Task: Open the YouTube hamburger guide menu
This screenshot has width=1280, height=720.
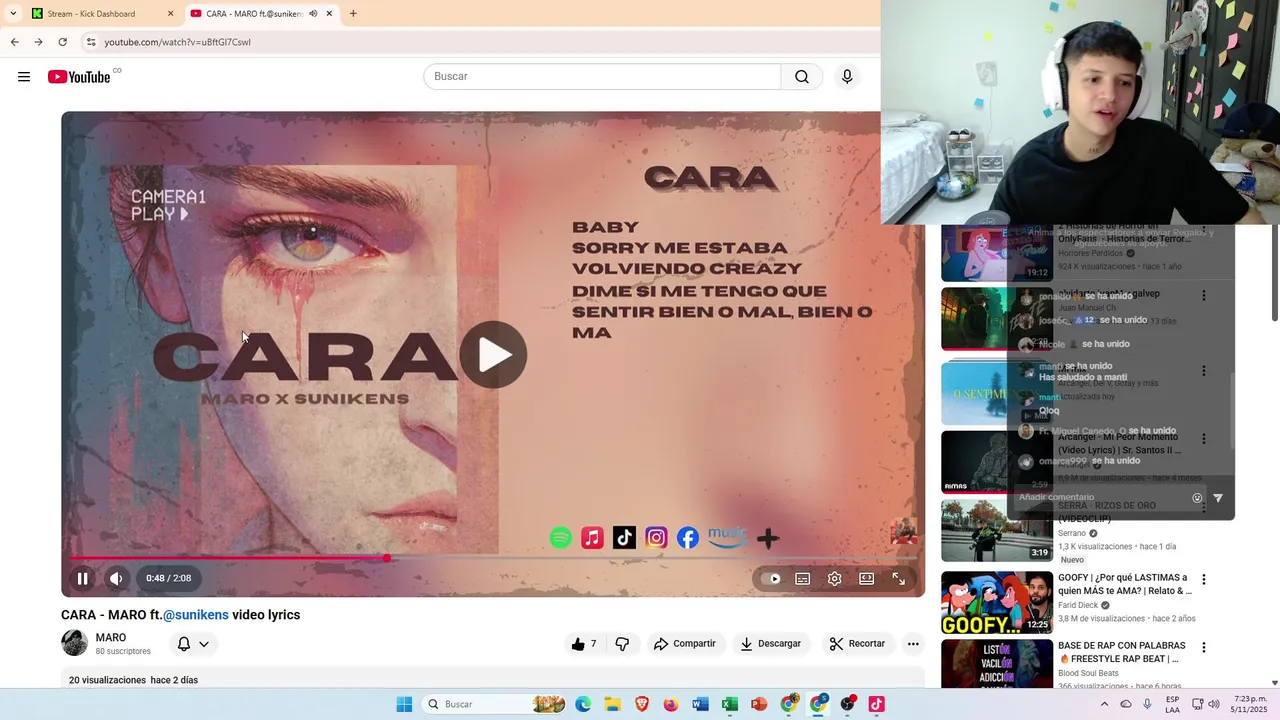Action: 24,77
